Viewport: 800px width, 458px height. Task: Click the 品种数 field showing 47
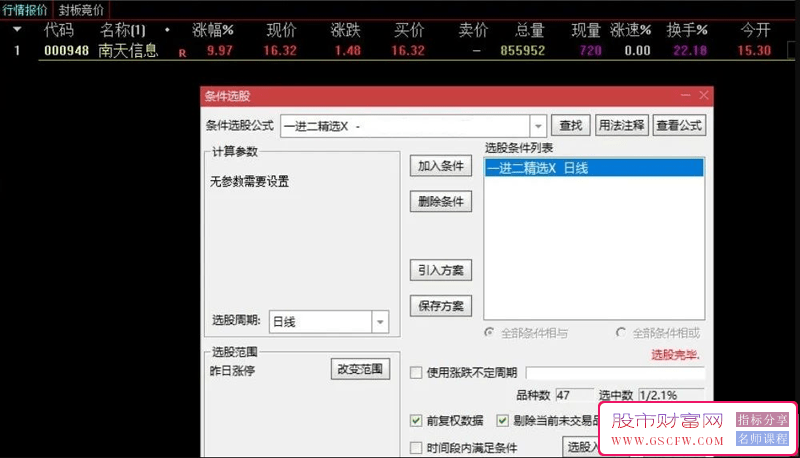574,395
